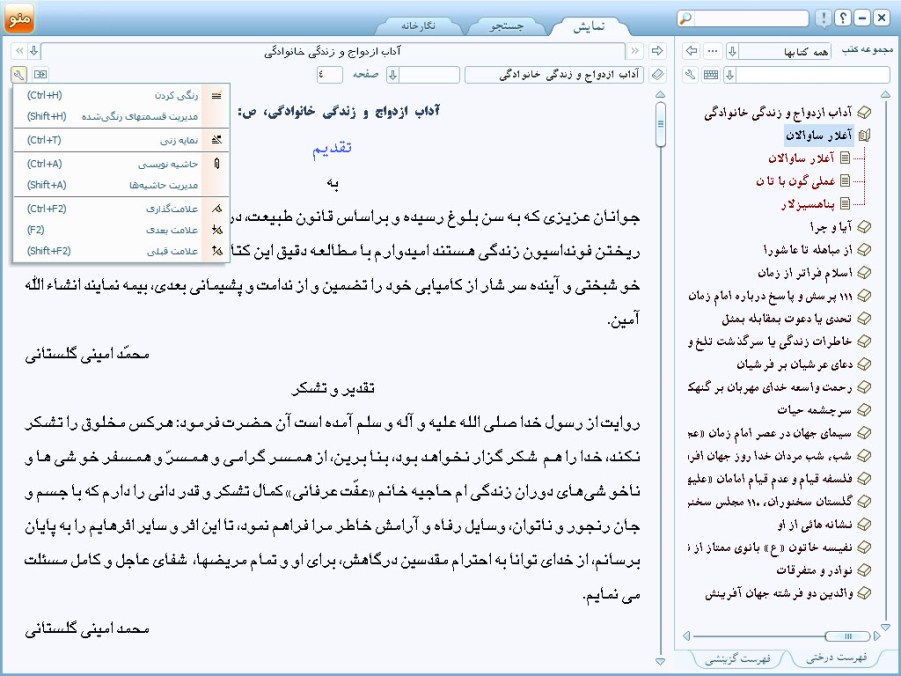This screenshot has height=676, width=901.
Task: Click the double chevron at the title bar's right end
Action: pyautogui.click(x=634, y=51)
